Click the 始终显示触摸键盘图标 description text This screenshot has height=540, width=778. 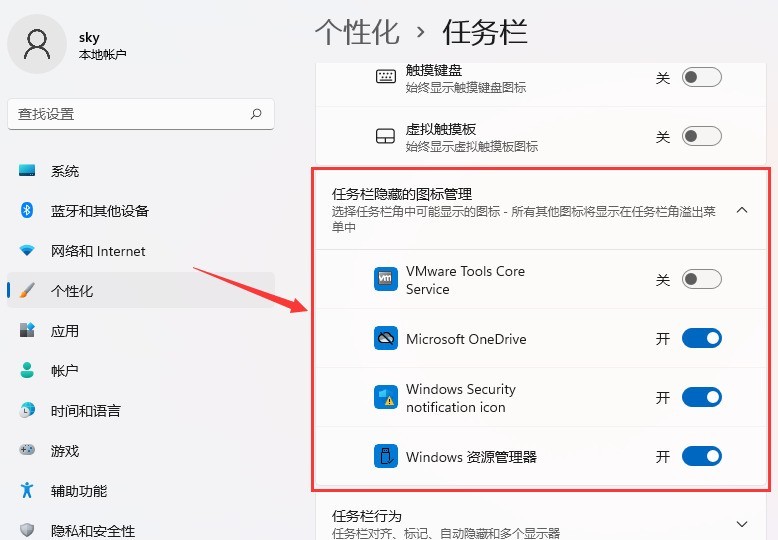pos(466,88)
